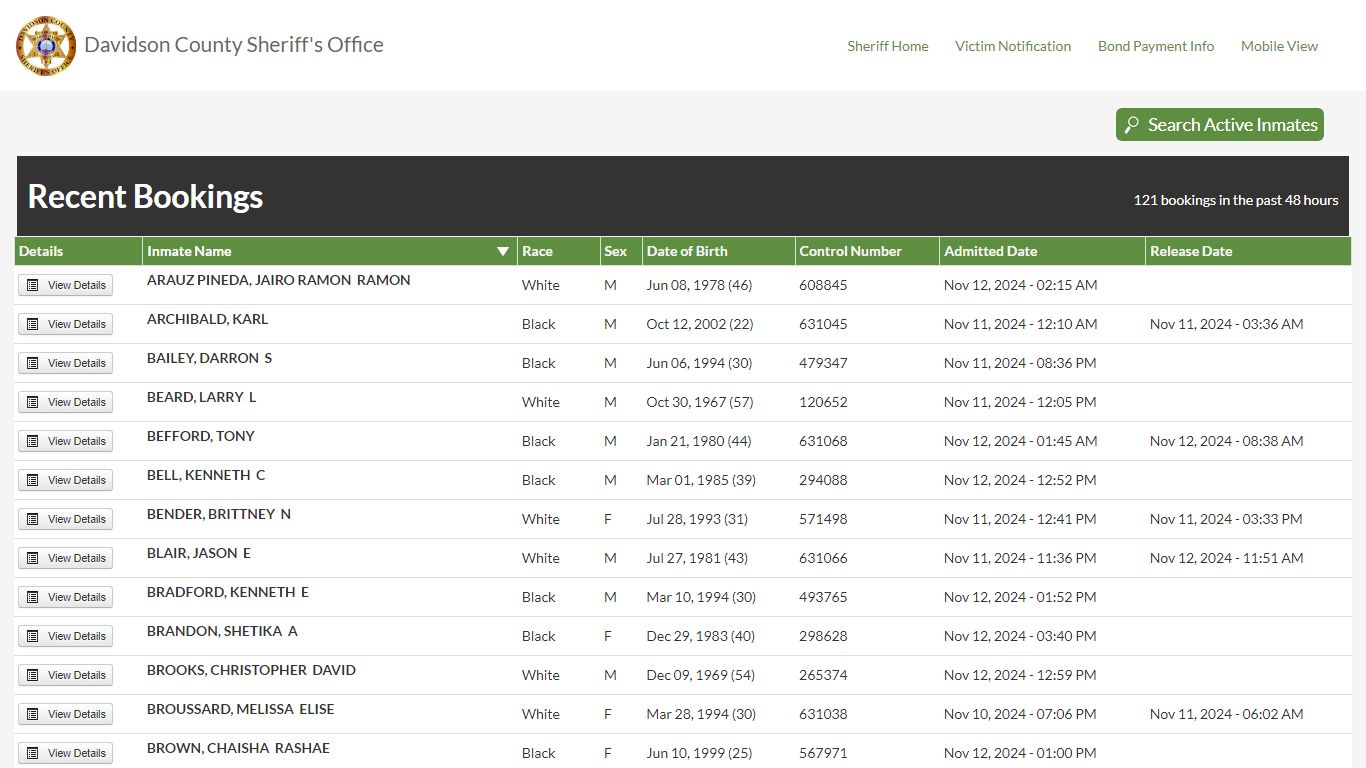Image resolution: width=1366 pixels, height=768 pixels.
Task: Toggle sort arrow on Inmate Name column
Action: [503, 252]
